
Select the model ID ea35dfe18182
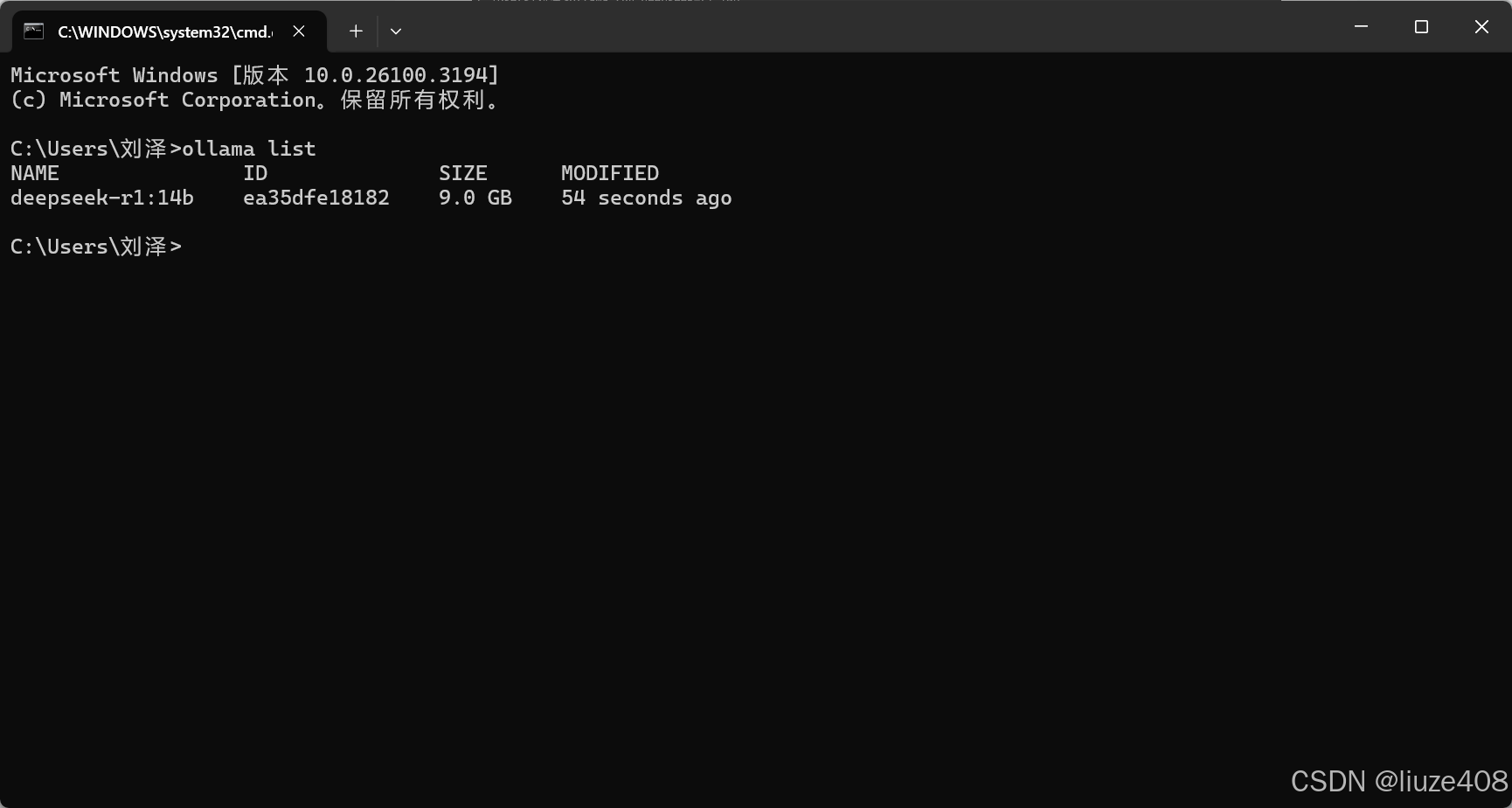point(316,198)
